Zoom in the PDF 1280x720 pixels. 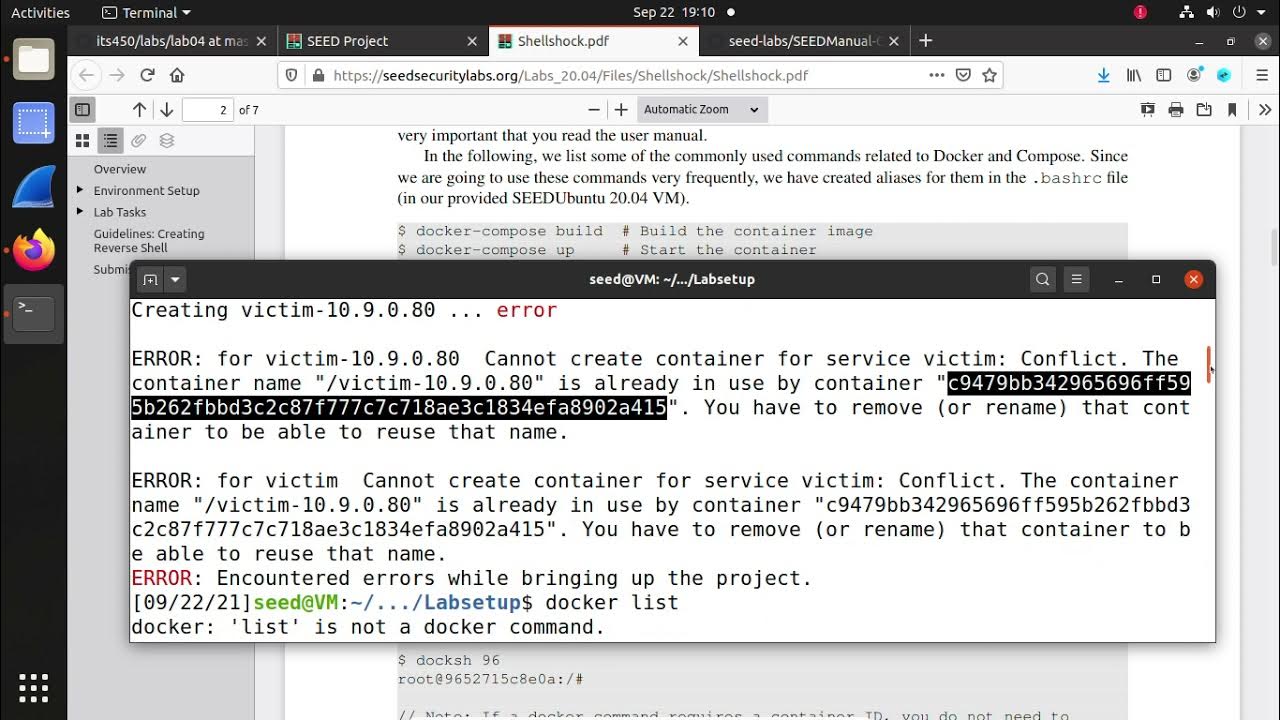pos(621,110)
